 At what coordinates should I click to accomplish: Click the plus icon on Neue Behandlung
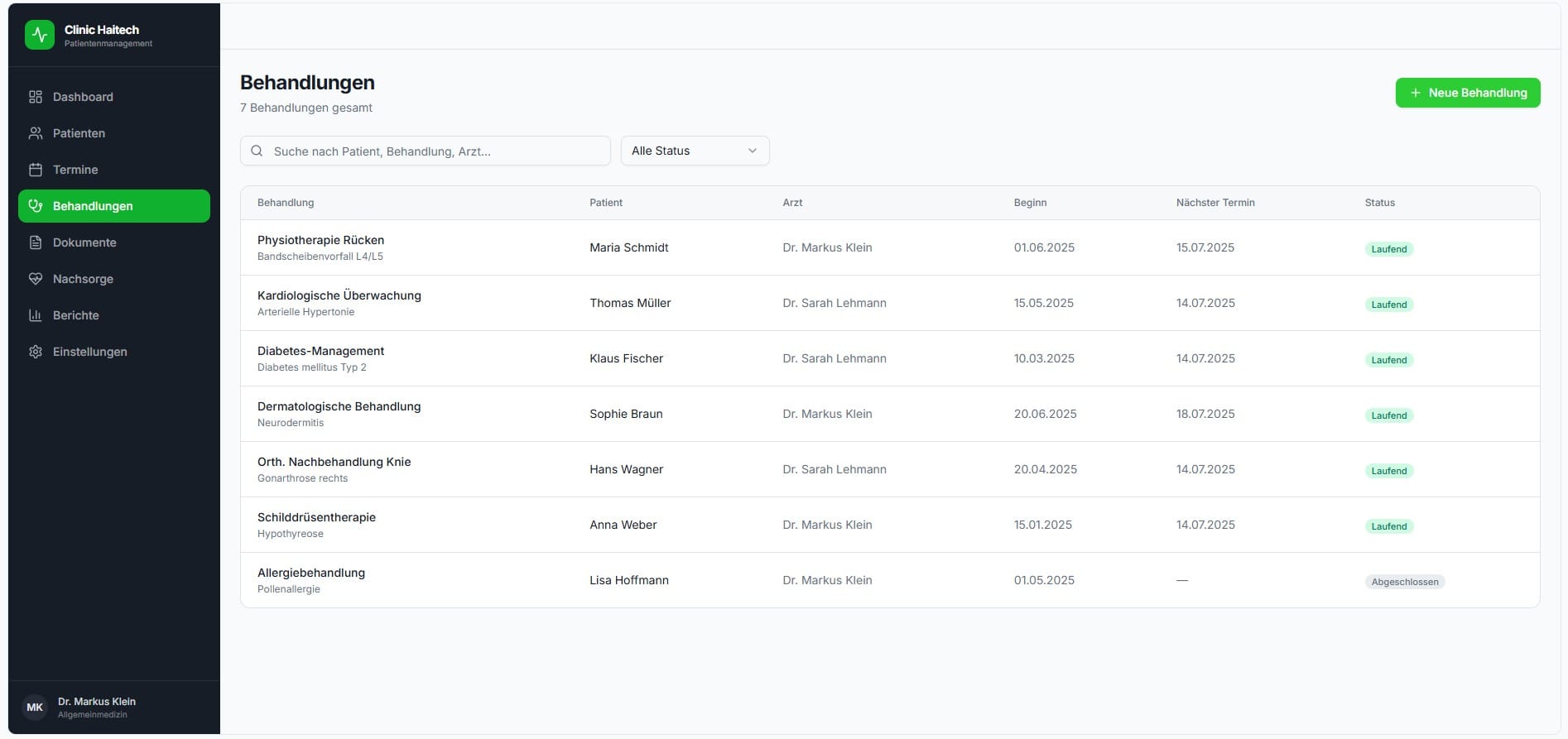click(x=1416, y=93)
